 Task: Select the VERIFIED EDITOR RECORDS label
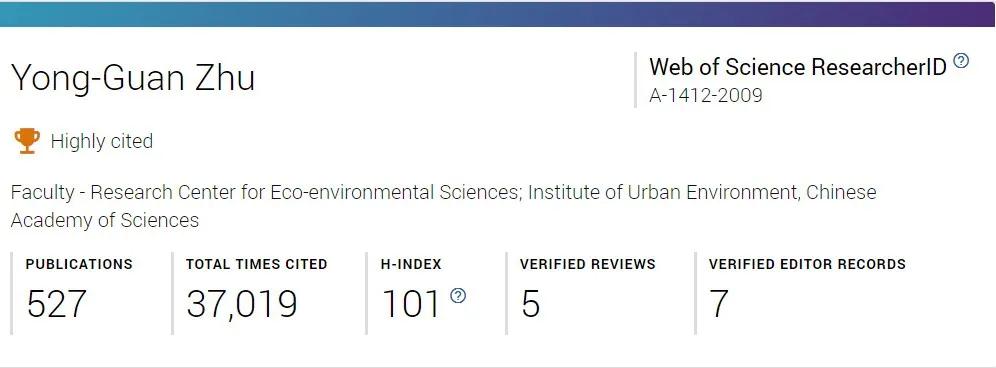pyautogui.click(x=807, y=264)
